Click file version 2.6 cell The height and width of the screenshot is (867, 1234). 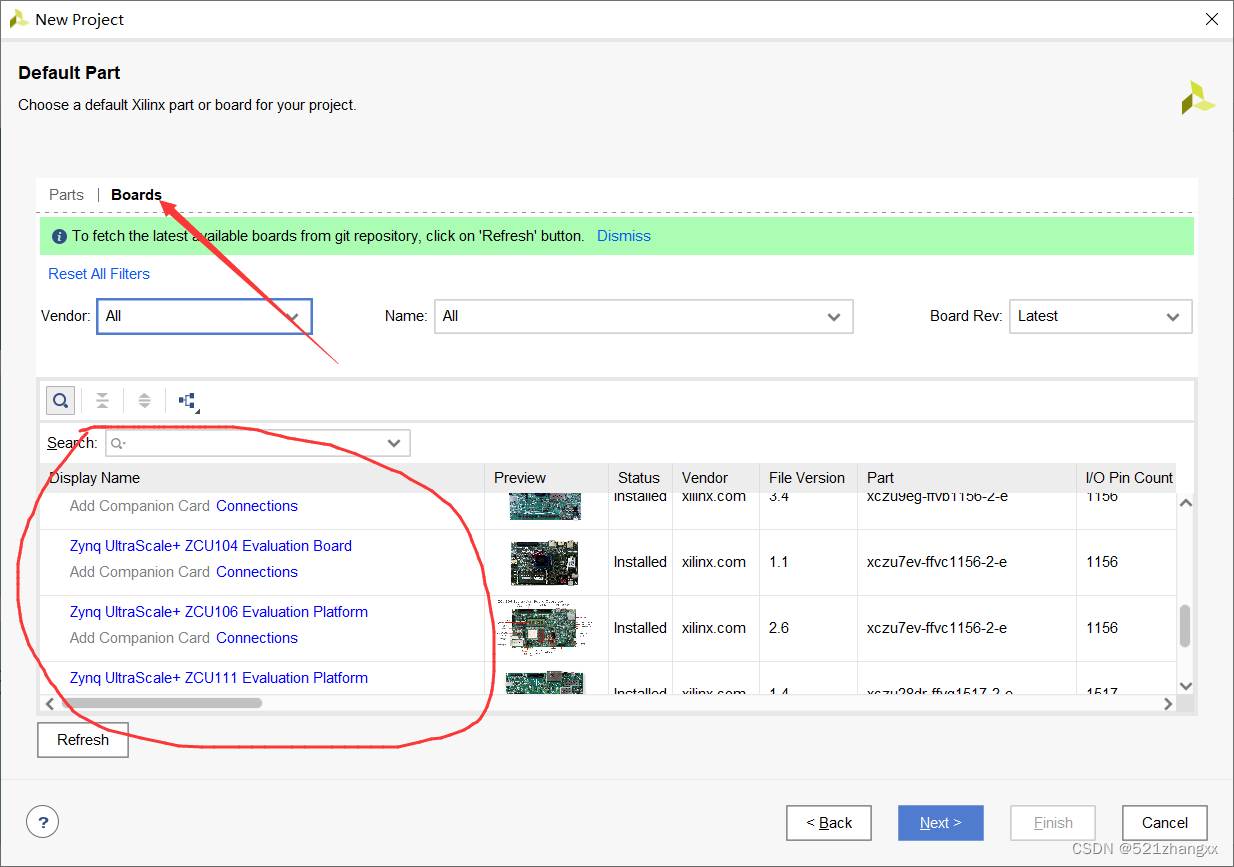tap(779, 628)
